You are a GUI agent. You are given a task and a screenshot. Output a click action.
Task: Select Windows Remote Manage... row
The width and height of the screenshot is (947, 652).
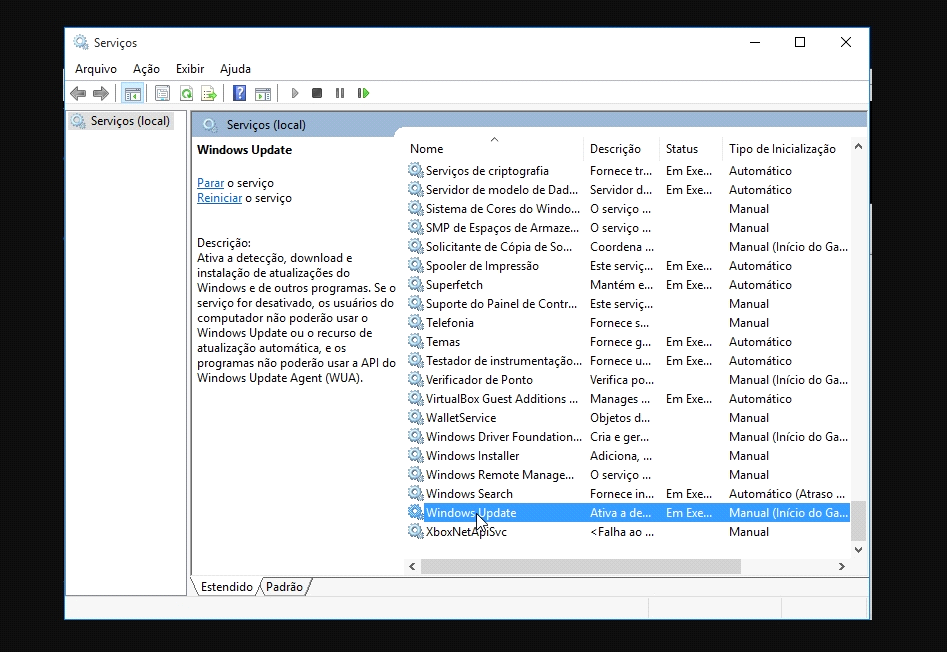628,475
